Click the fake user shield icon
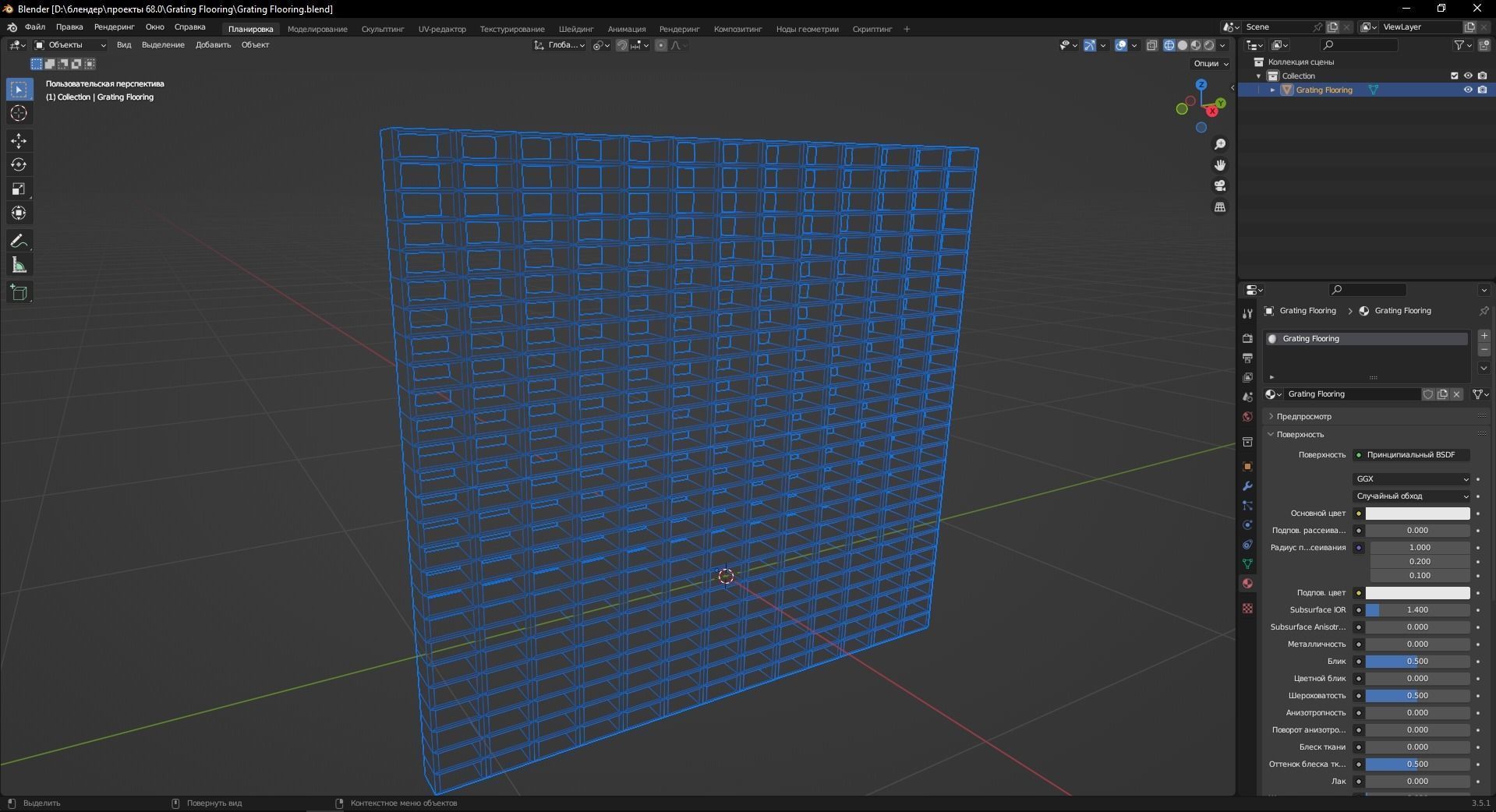Viewport: 1496px width, 812px height. point(1428,394)
